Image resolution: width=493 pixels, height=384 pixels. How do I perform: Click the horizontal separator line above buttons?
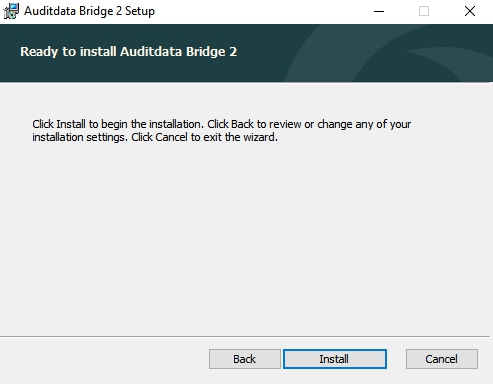pyautogui.click(x=246, y=336)
